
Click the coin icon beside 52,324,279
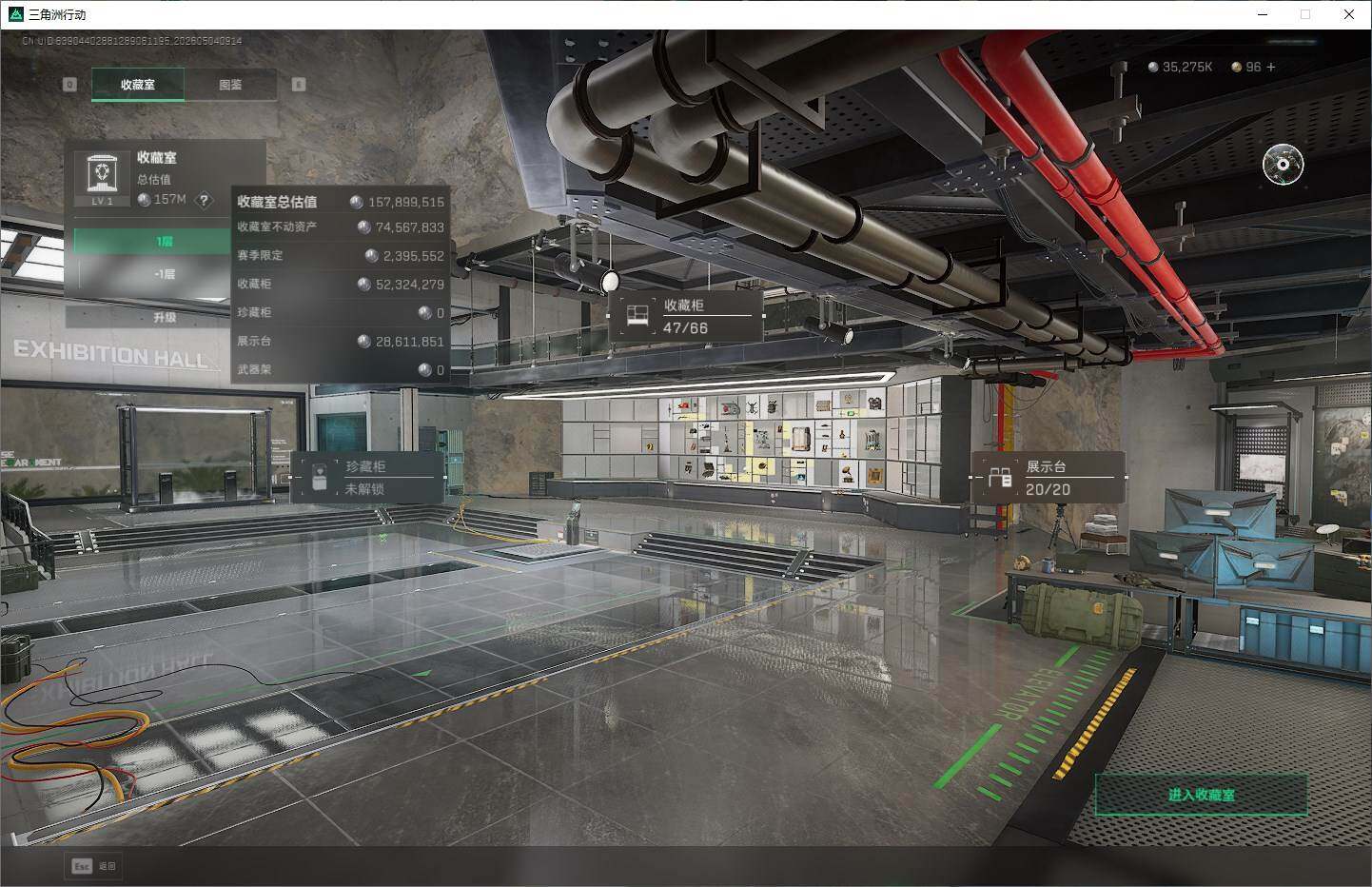pos(363,285)
